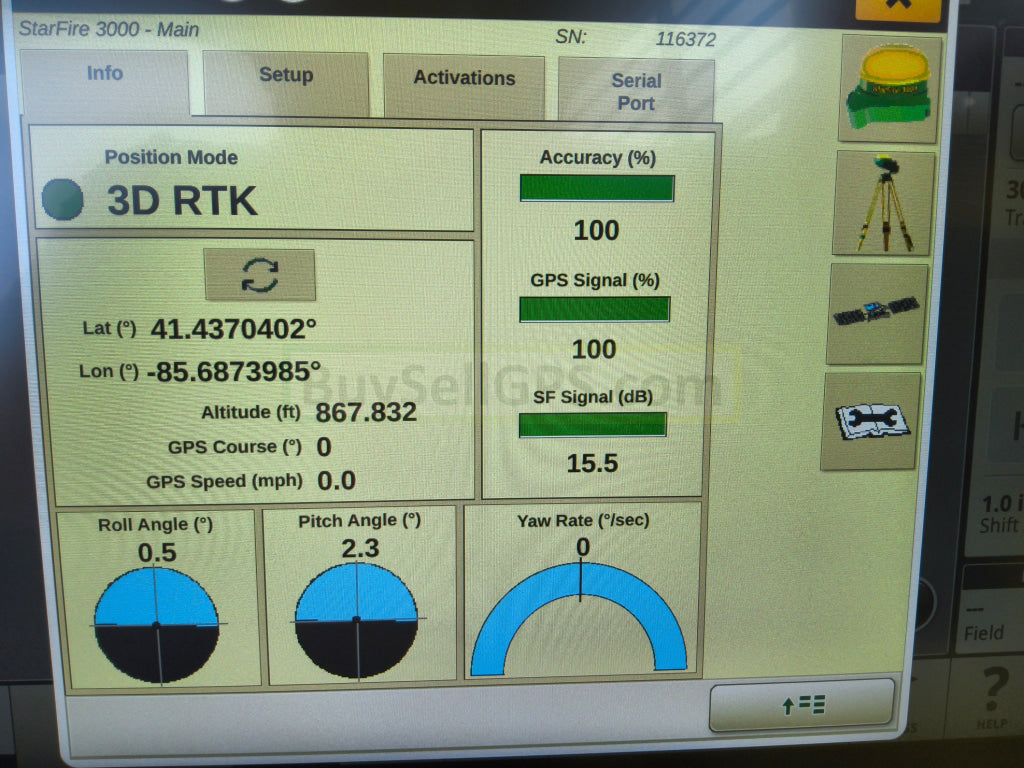Screen dimensions: 1024x768
Task: Select the Info tab
Action: [x=105, y=74]
